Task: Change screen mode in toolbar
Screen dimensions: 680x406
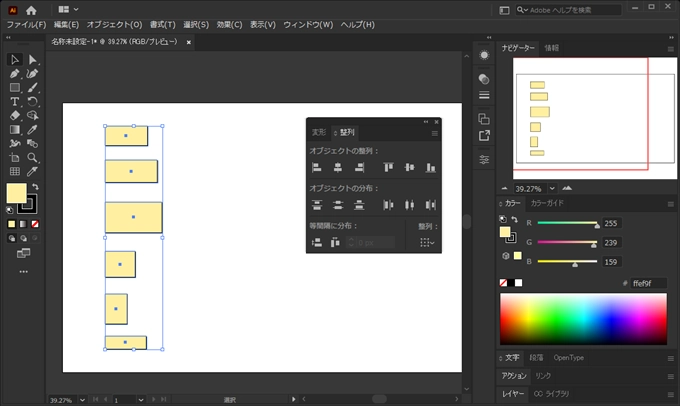Action: pyautogui.click(x=23, y=253)
